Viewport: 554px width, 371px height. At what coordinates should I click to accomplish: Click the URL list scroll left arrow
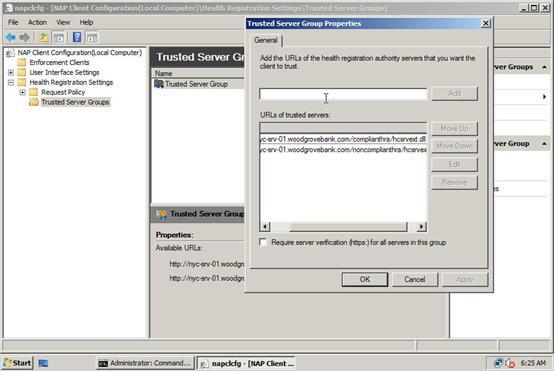coord(265,226)
